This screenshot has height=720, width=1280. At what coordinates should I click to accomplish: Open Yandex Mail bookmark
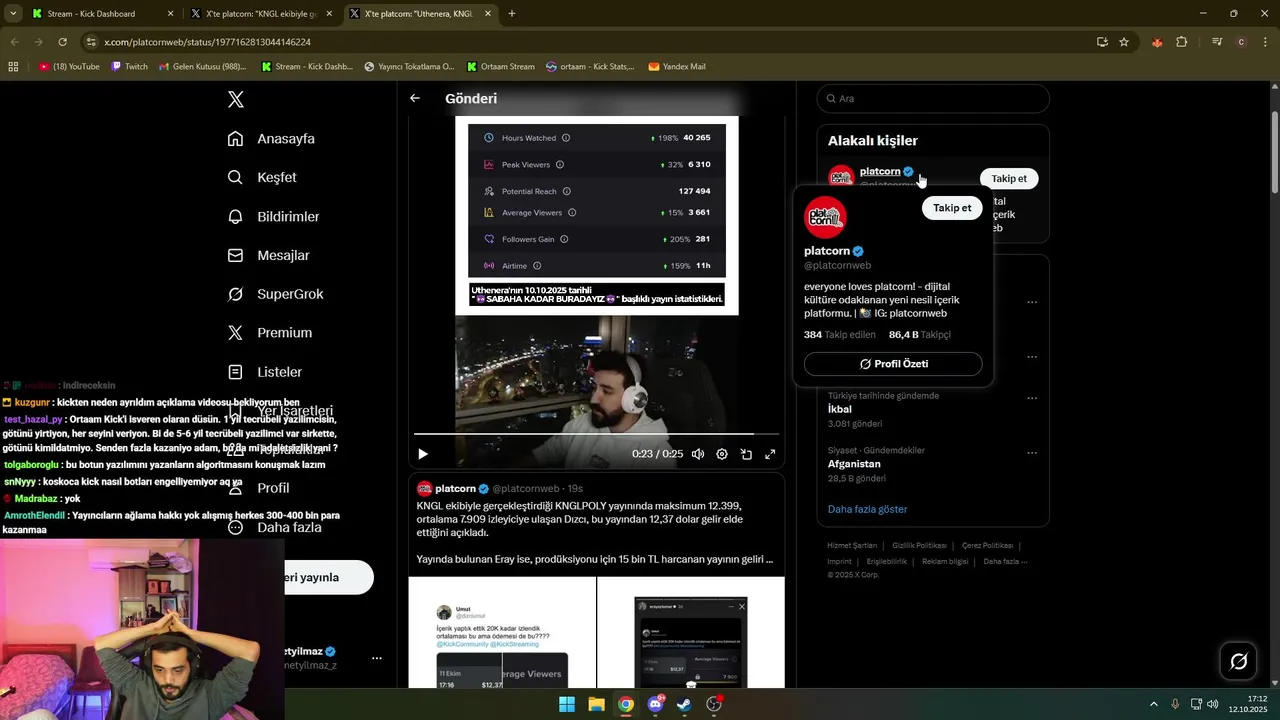[677, 67]
